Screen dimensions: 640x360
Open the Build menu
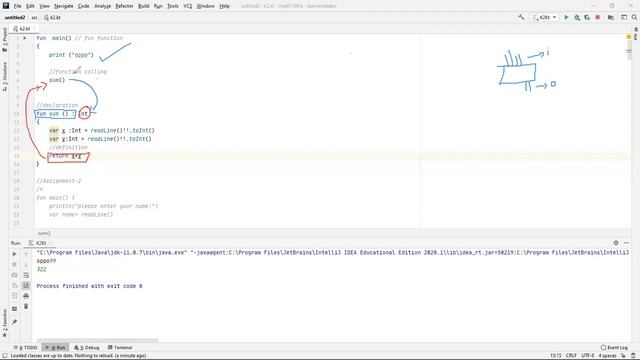tap(143, 6)
